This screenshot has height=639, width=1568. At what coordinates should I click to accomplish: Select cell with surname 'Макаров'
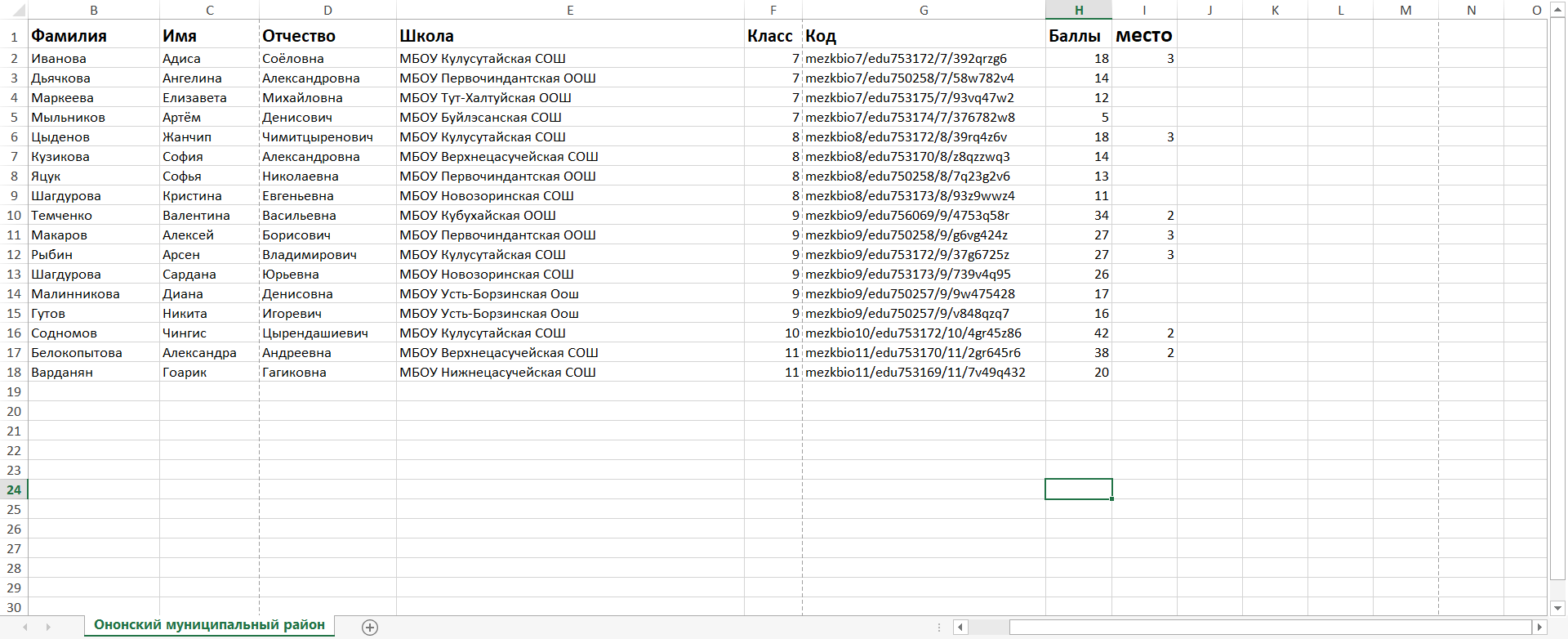(x=94, y=235)
